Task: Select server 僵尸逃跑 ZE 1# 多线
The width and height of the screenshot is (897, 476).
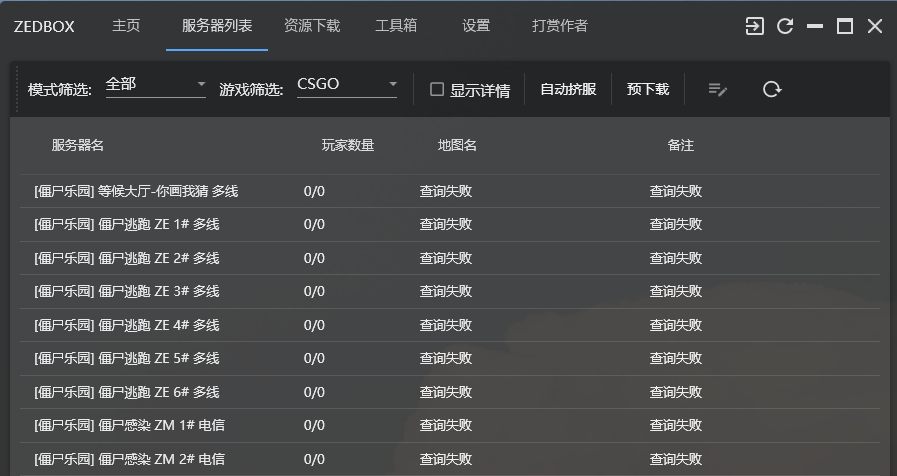Action: coord(126,225)
